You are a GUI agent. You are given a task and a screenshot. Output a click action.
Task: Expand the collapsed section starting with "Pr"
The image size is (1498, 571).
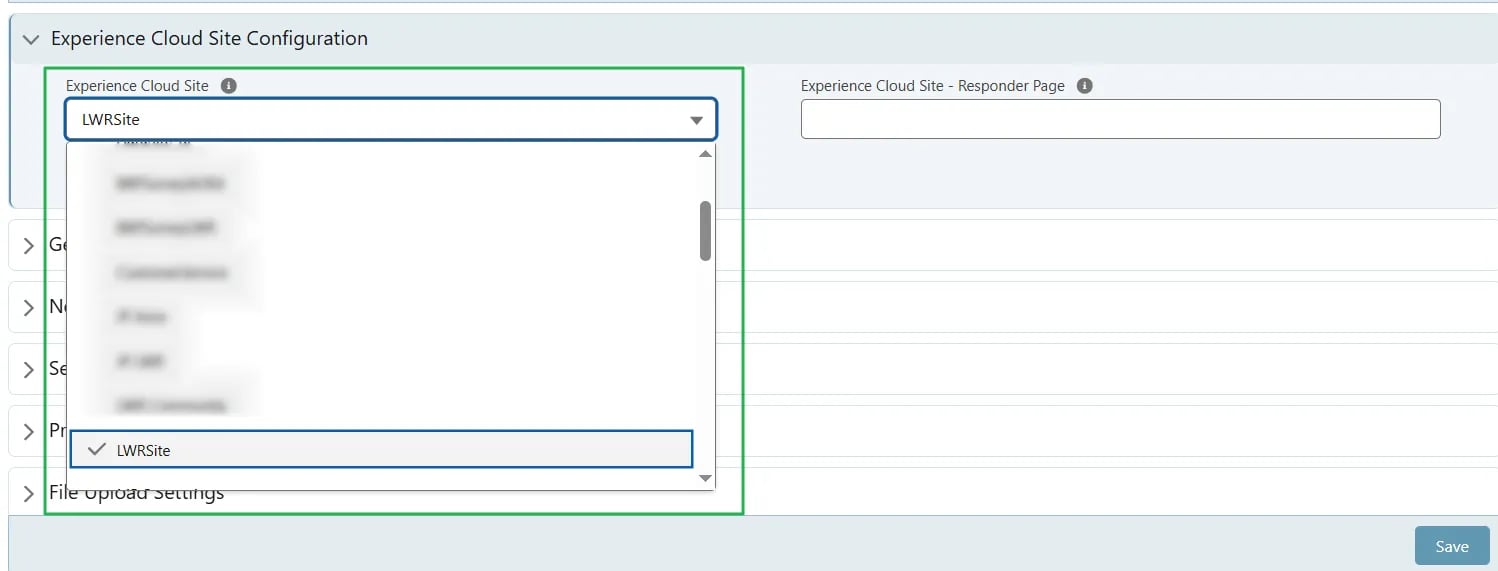pos(28,431)
